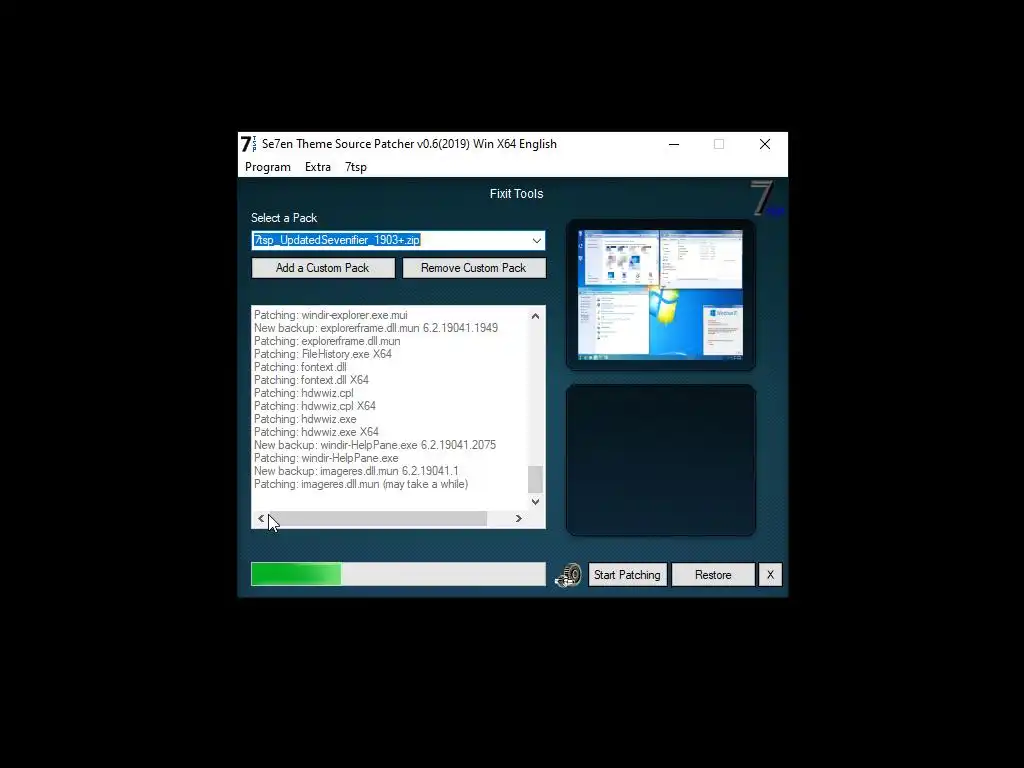Open the 7tsp menu
This screenshot has height=768, width=1024.
pyautogui.click(x=356, y=167)
